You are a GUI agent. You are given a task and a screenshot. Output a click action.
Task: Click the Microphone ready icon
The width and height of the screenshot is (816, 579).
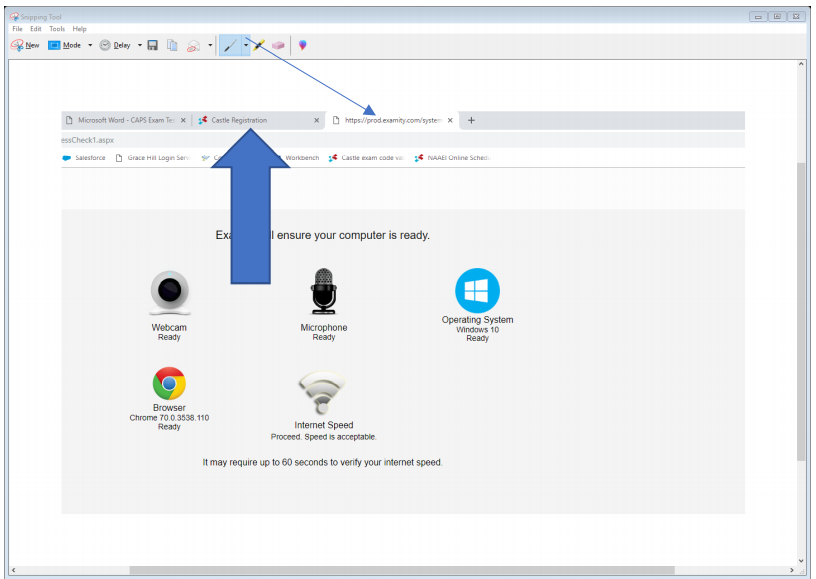[x=323, y=290]
